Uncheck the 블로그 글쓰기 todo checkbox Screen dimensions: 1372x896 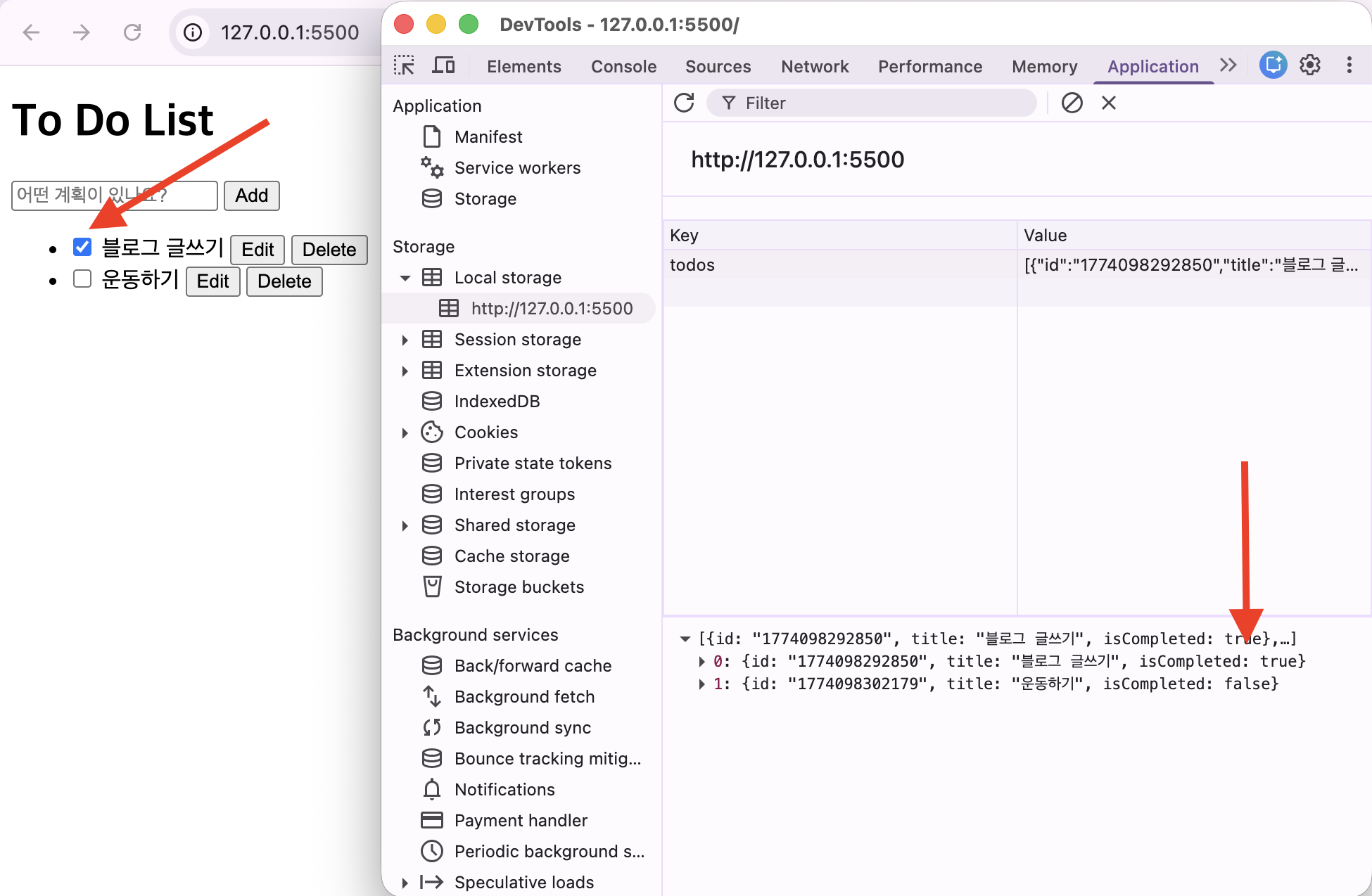coord(82,247)
